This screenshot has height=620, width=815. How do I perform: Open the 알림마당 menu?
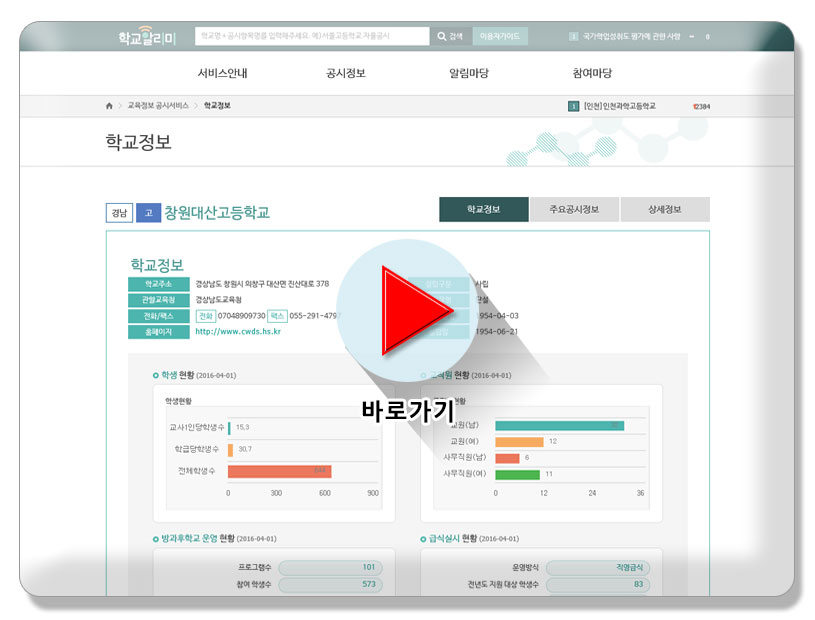pyautogui.click(x=469, y=73)
